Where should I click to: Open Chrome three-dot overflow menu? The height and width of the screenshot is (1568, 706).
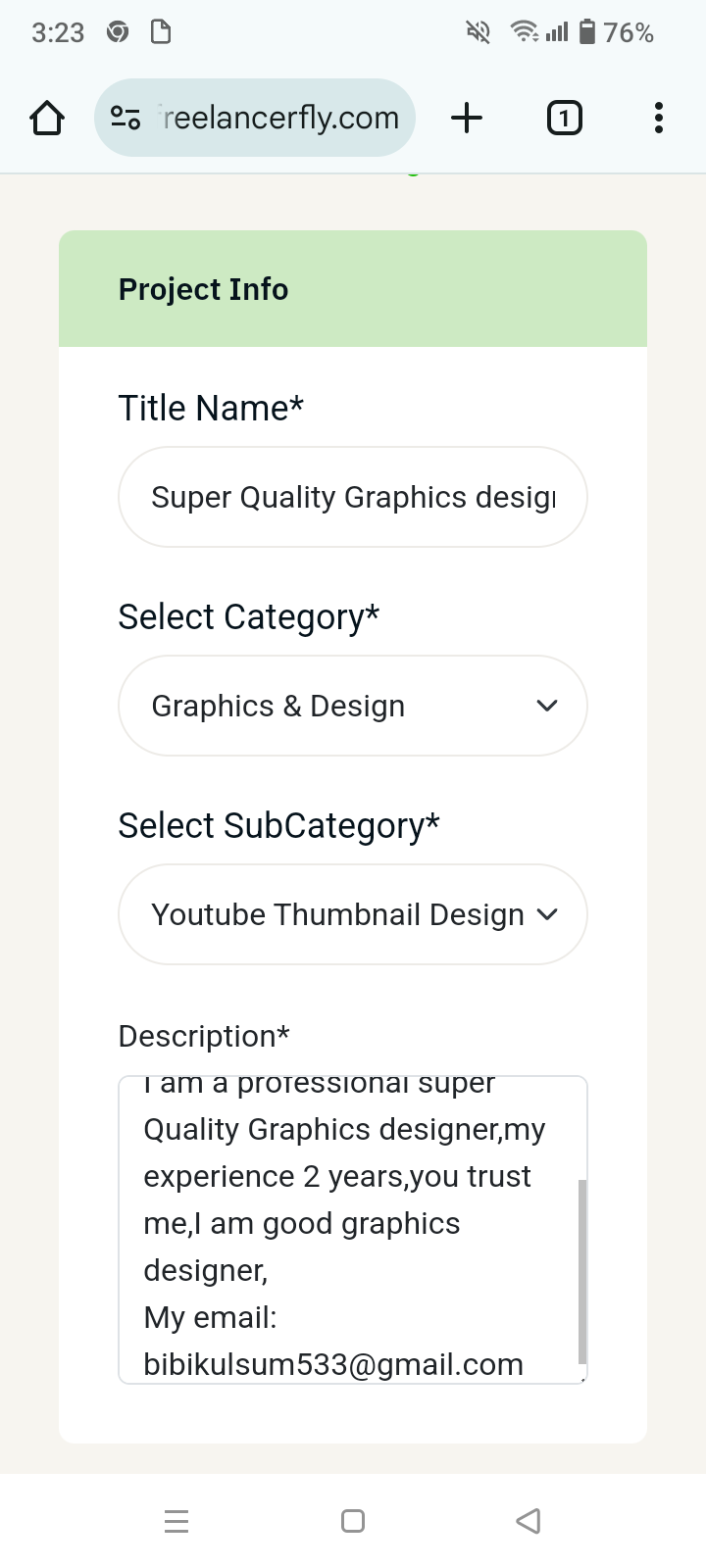coord(659,119)
